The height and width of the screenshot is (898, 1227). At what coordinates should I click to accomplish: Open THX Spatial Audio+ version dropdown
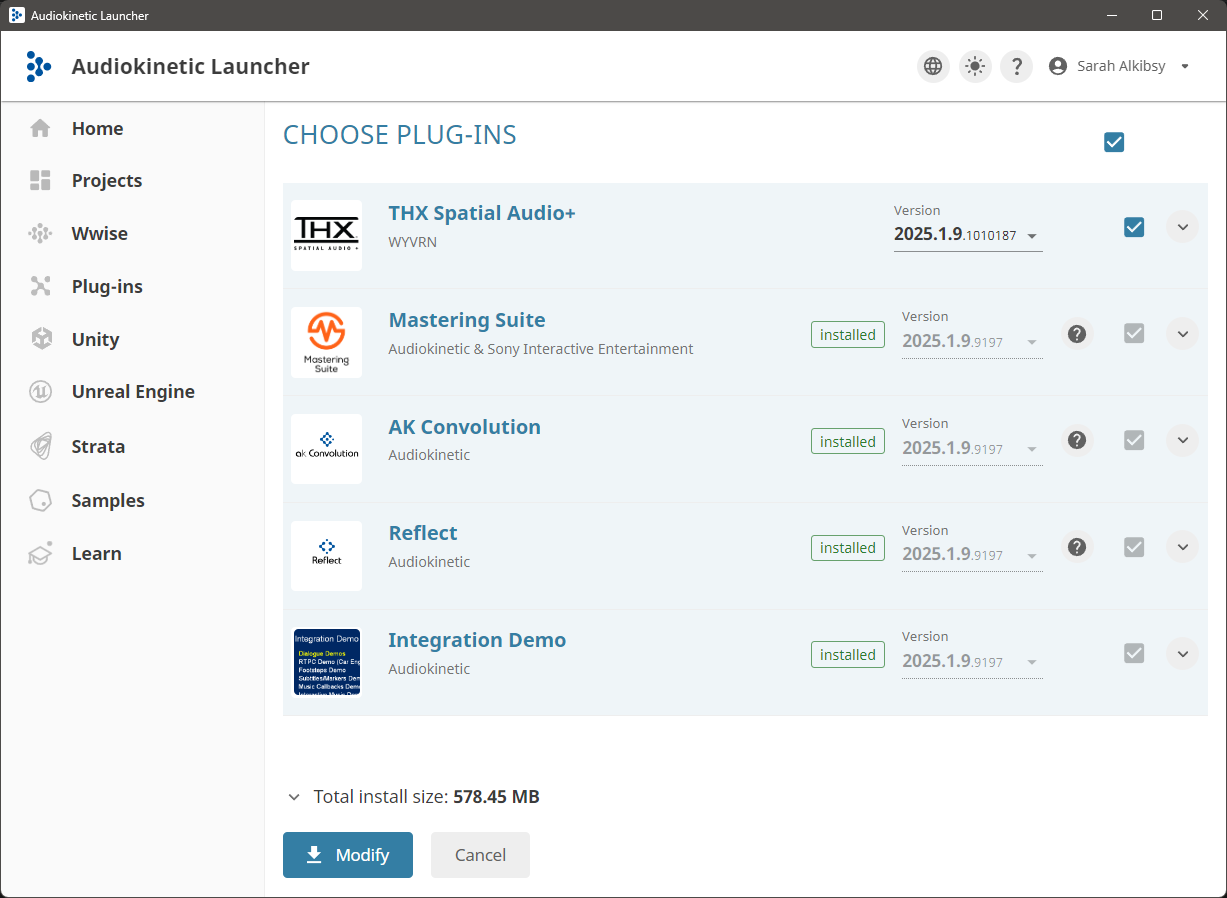click(x=968, y=236)
